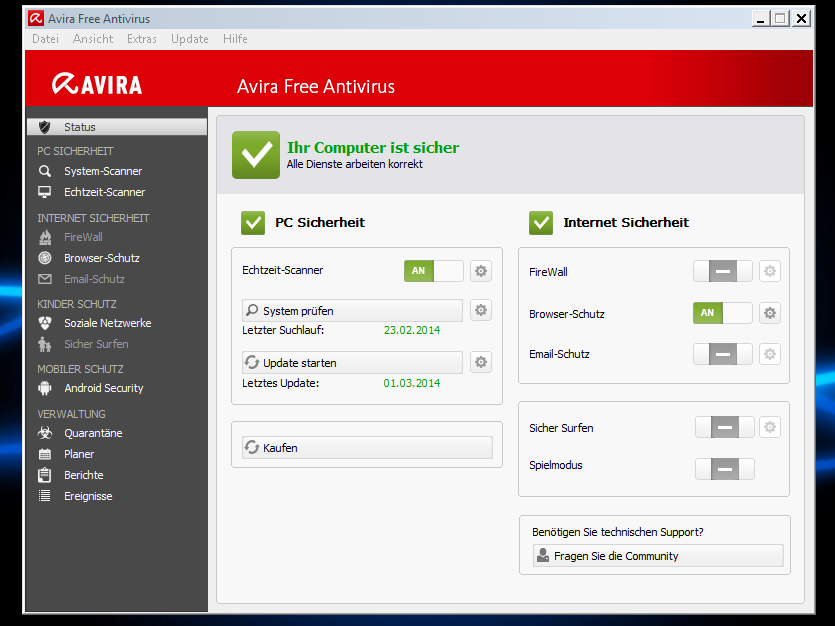Image resolution: width=835 pixels, height=626 pixels.
Task: Toggle the Echtzeit-Scanner AN switch
Action: pos(433,271)
